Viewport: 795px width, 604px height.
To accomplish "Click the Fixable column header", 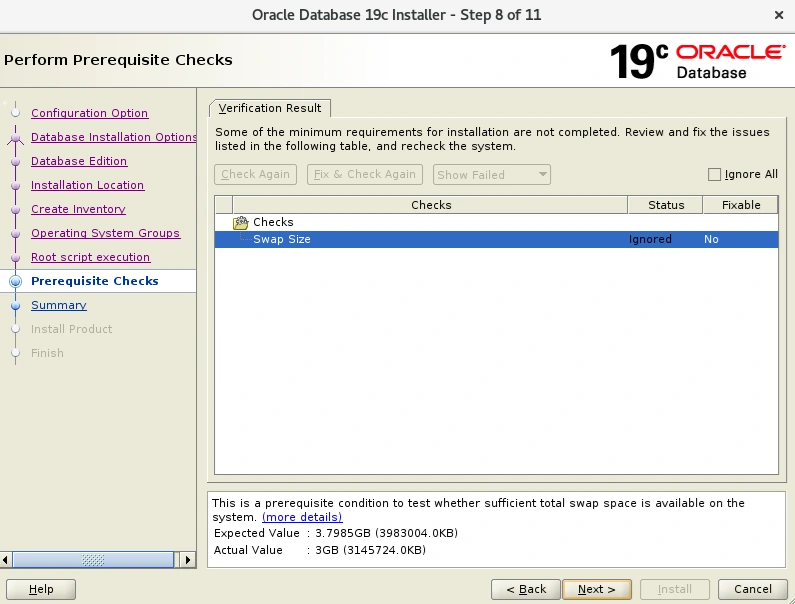I will click(x=741, y=205).
